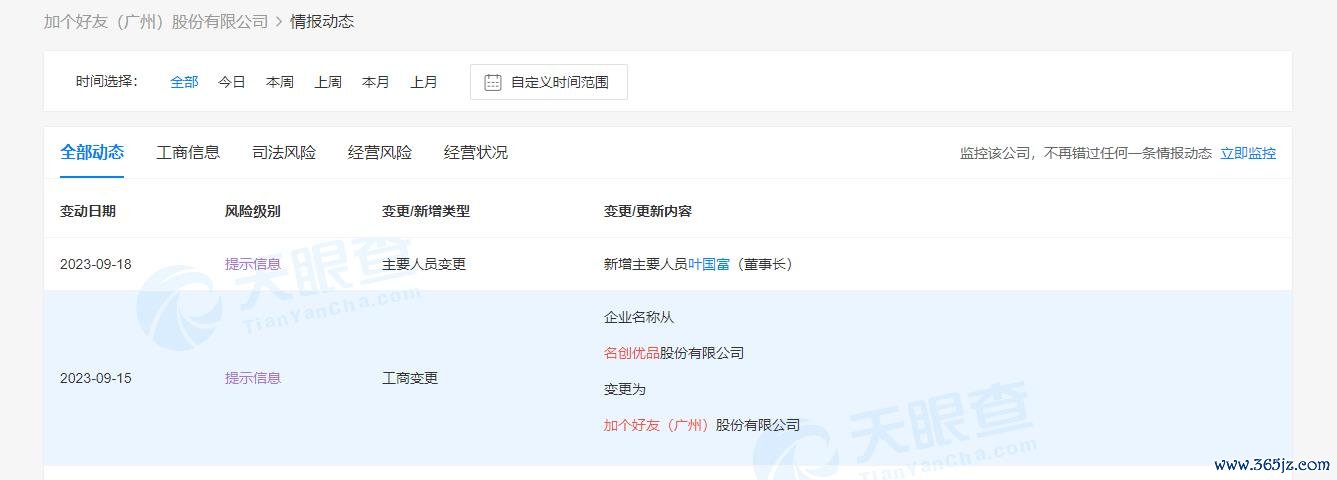Filter by 上月 time range
The height and width of the screenshot is (480, 1337).
pyautogui.click(x=424, y=82)
